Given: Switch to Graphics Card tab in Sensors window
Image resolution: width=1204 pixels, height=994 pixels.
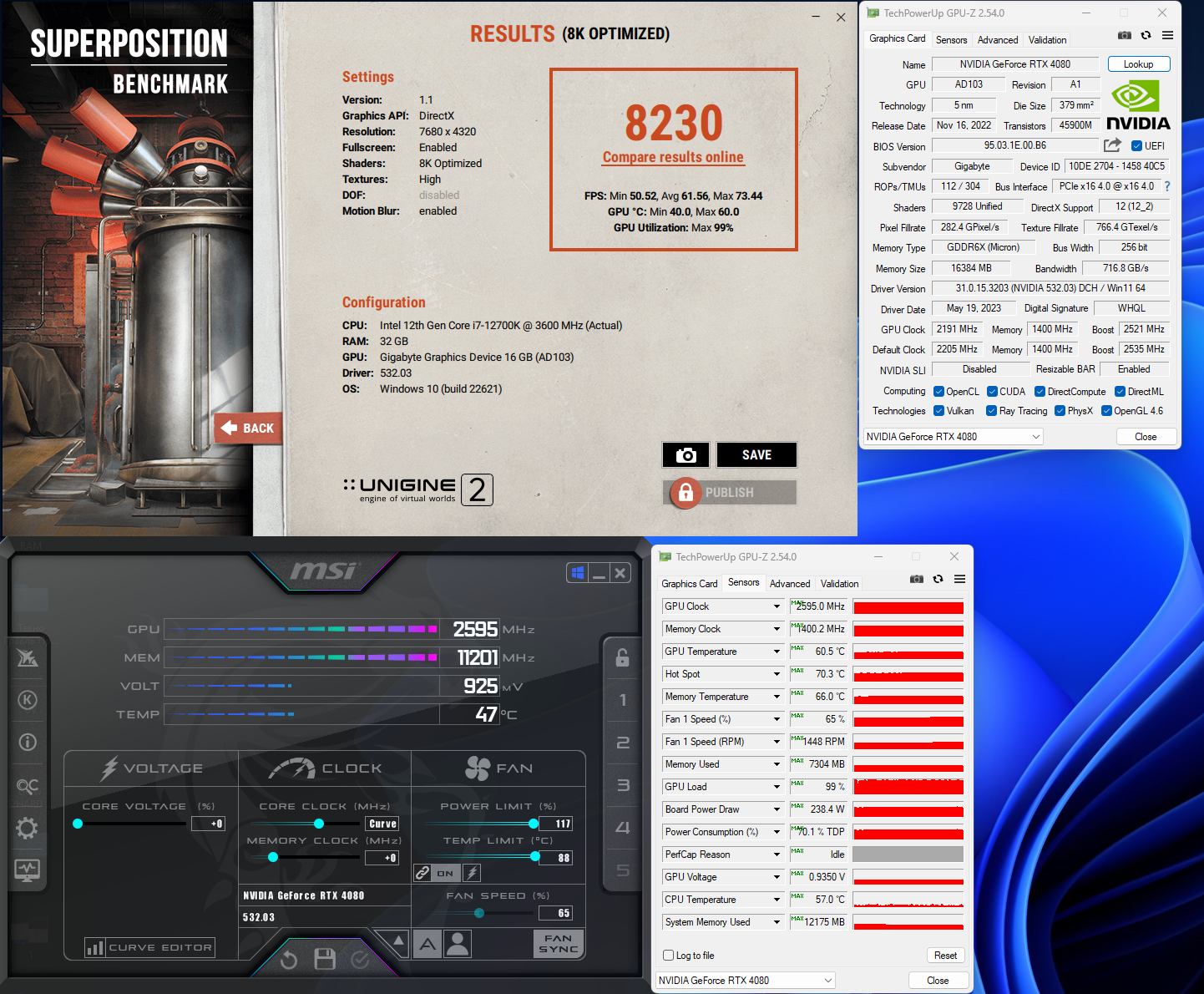Looking at the screenshot, I should pyautogui.click(x=689, y=584).
